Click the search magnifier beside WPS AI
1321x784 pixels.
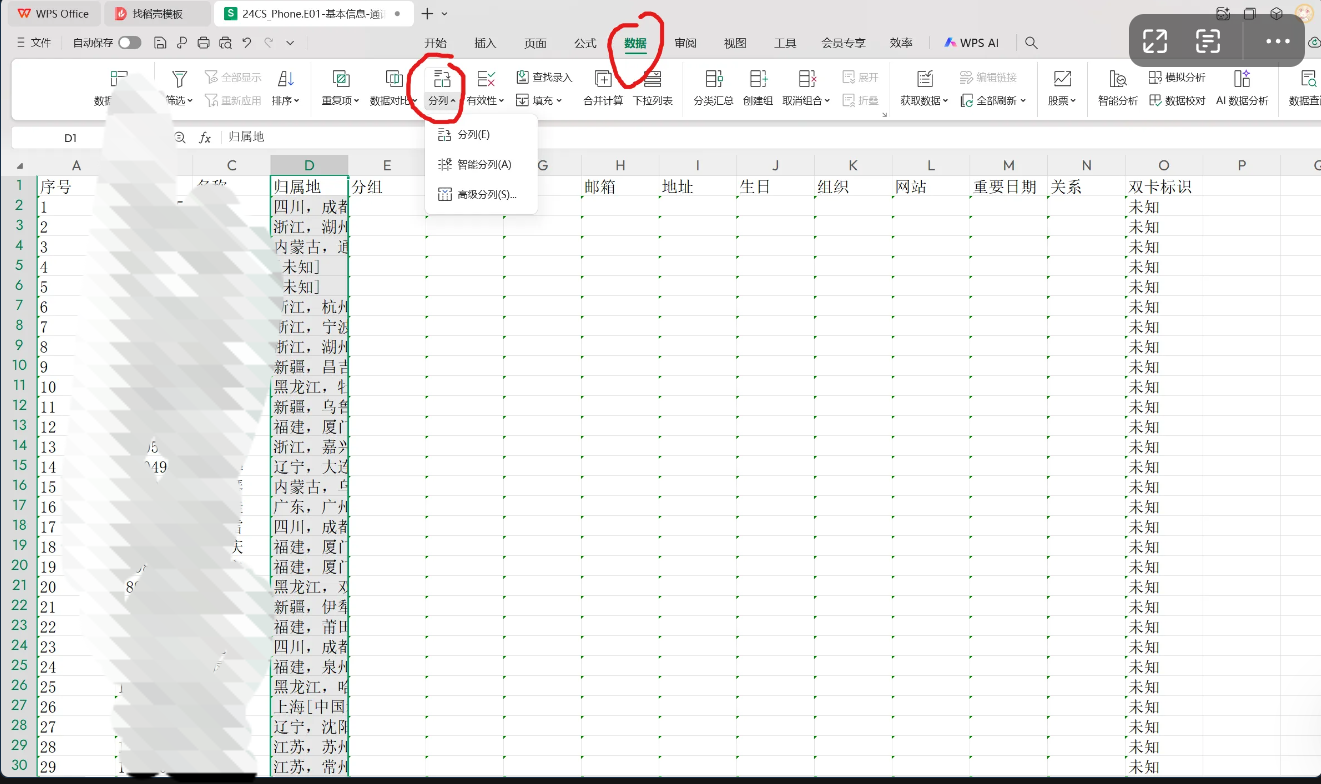(x=1031, y=43)
